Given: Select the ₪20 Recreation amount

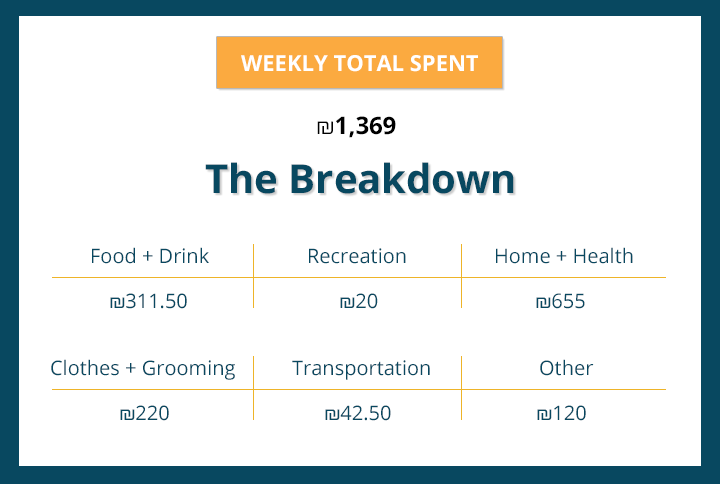Looking at the screenshot, I should point(358,301).
